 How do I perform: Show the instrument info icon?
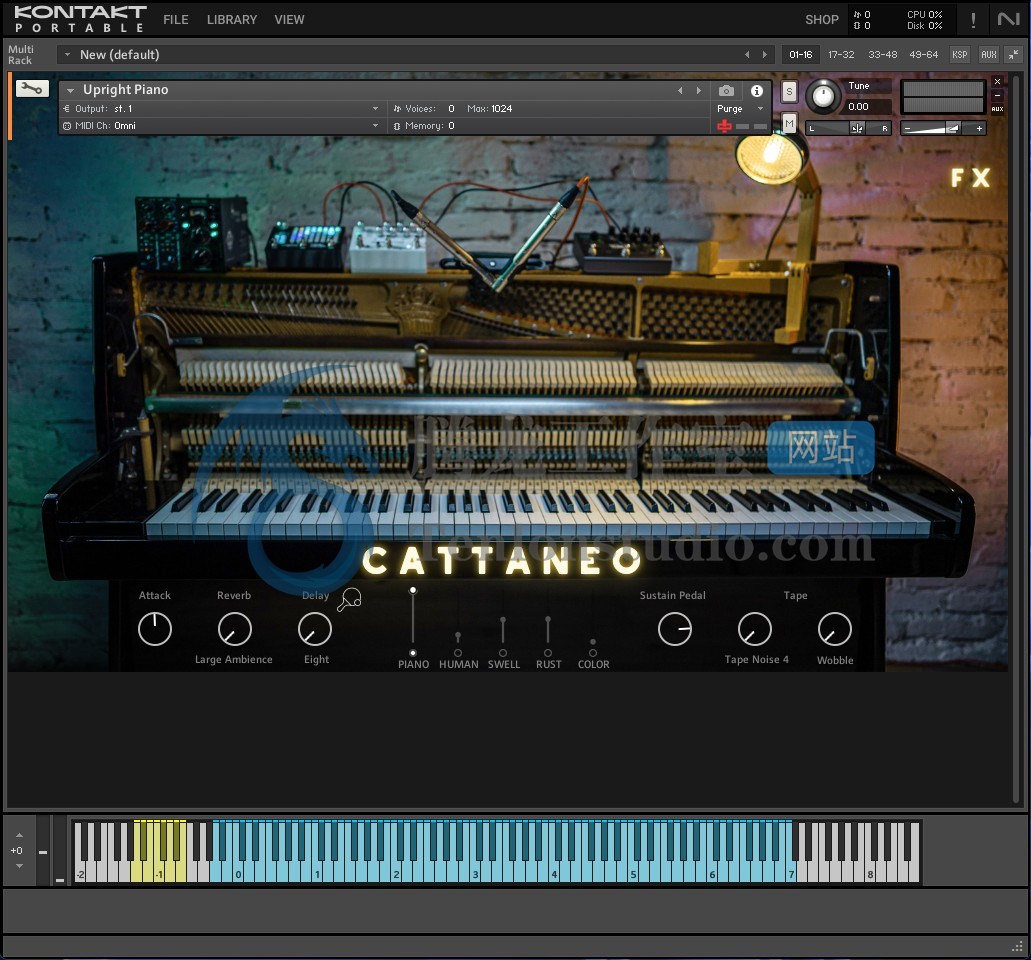pyautogui.click(x=757, y=91)
